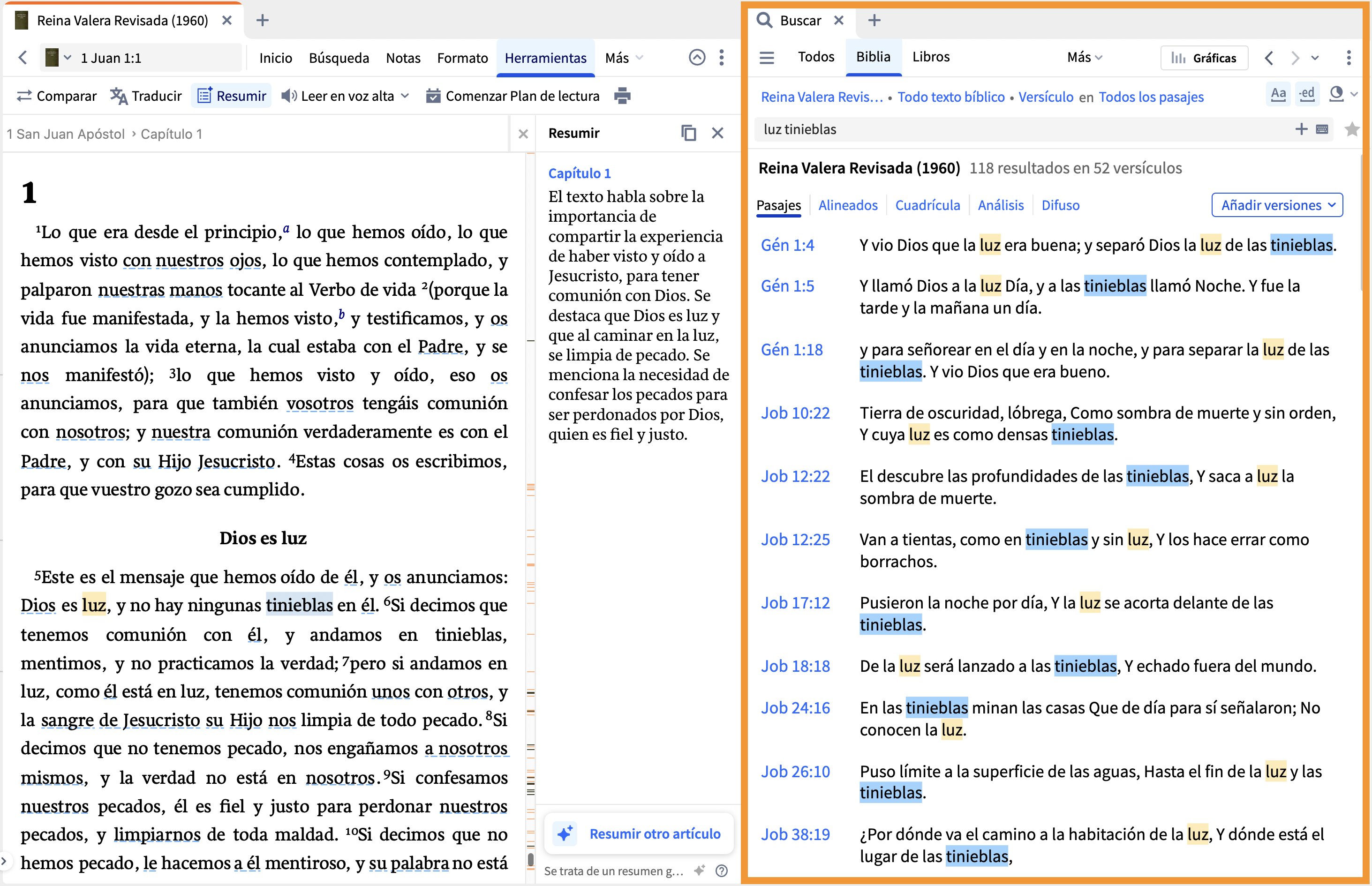Select the Biblia search tab

pyautogui.click(x=873, y=56)
